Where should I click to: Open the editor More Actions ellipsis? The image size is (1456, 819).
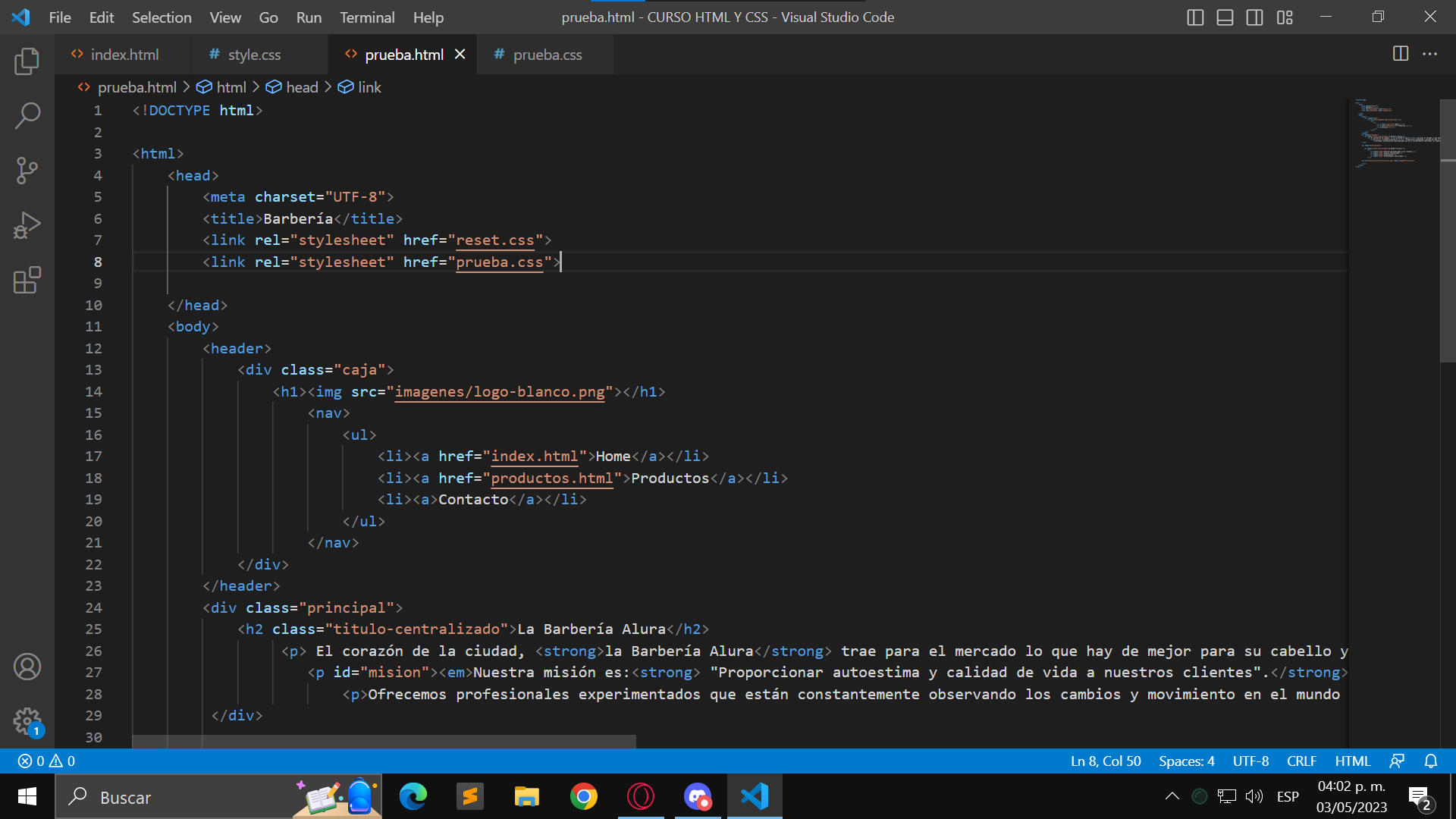pos(1429,54)
